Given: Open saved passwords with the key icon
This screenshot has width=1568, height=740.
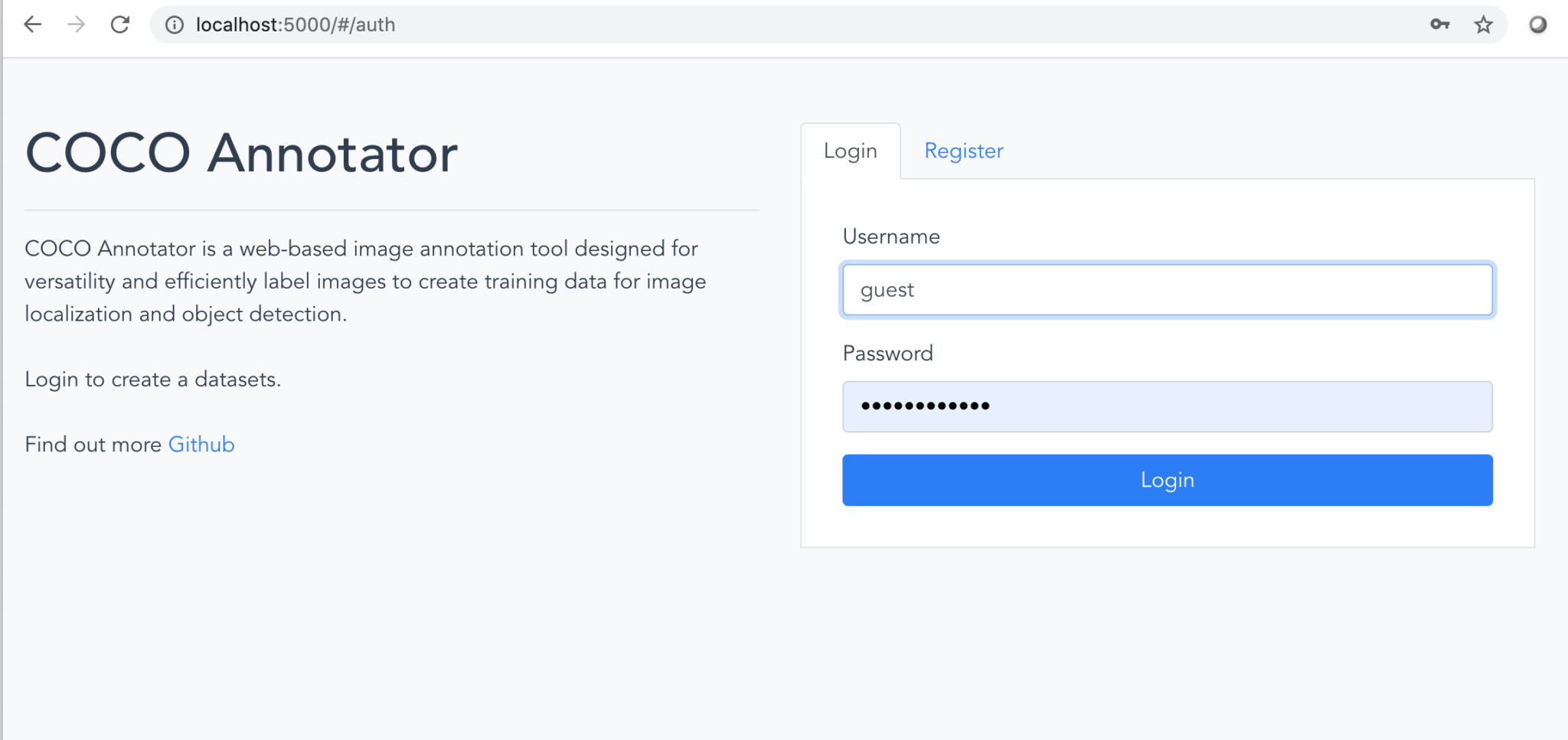Looking at the screenshot, I should click(1440, 24).
